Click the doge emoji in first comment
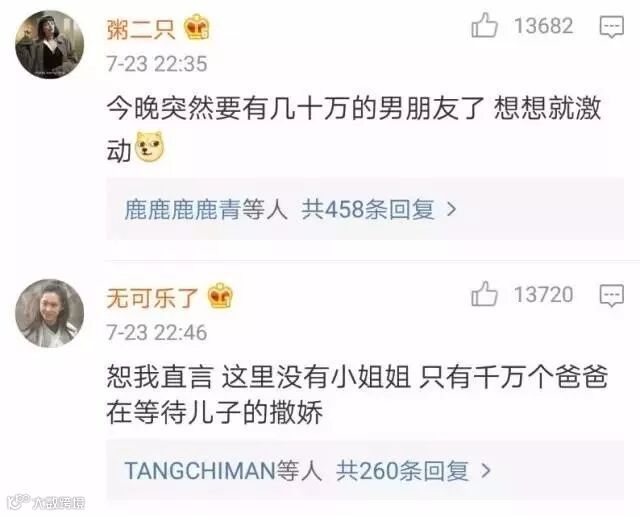 [150, 147]
